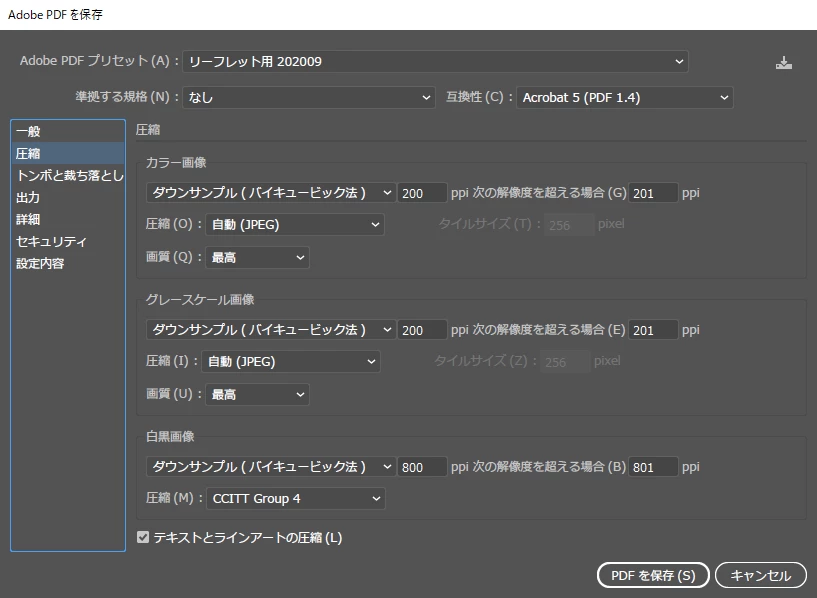Open グレースケール画像 圧縮 (I) dropdown
Image resolution: width=817 pixels, height=598 pixels.
[x=291, y=362]
